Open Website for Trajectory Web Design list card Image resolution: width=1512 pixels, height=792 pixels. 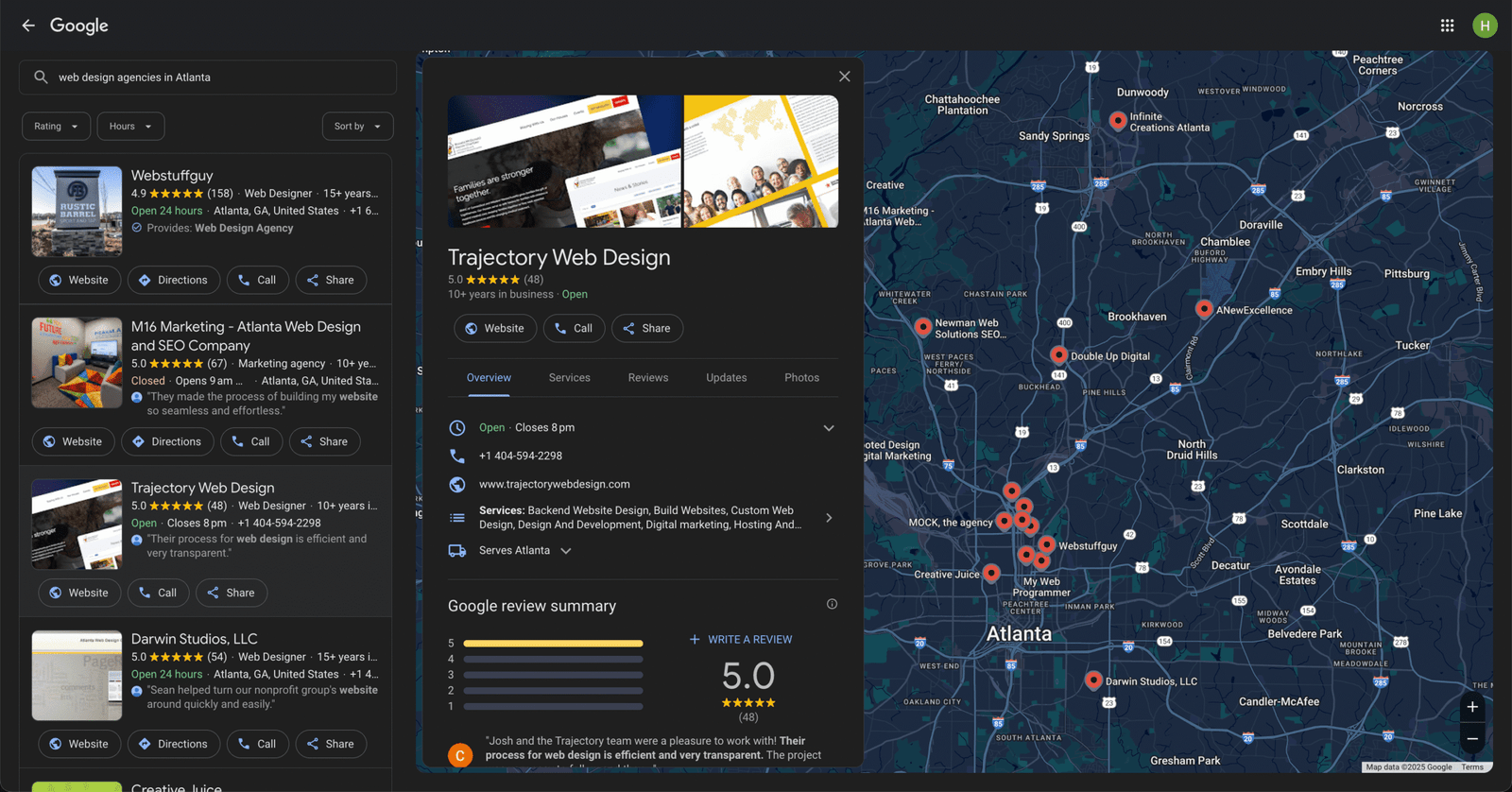pos(79,593)
